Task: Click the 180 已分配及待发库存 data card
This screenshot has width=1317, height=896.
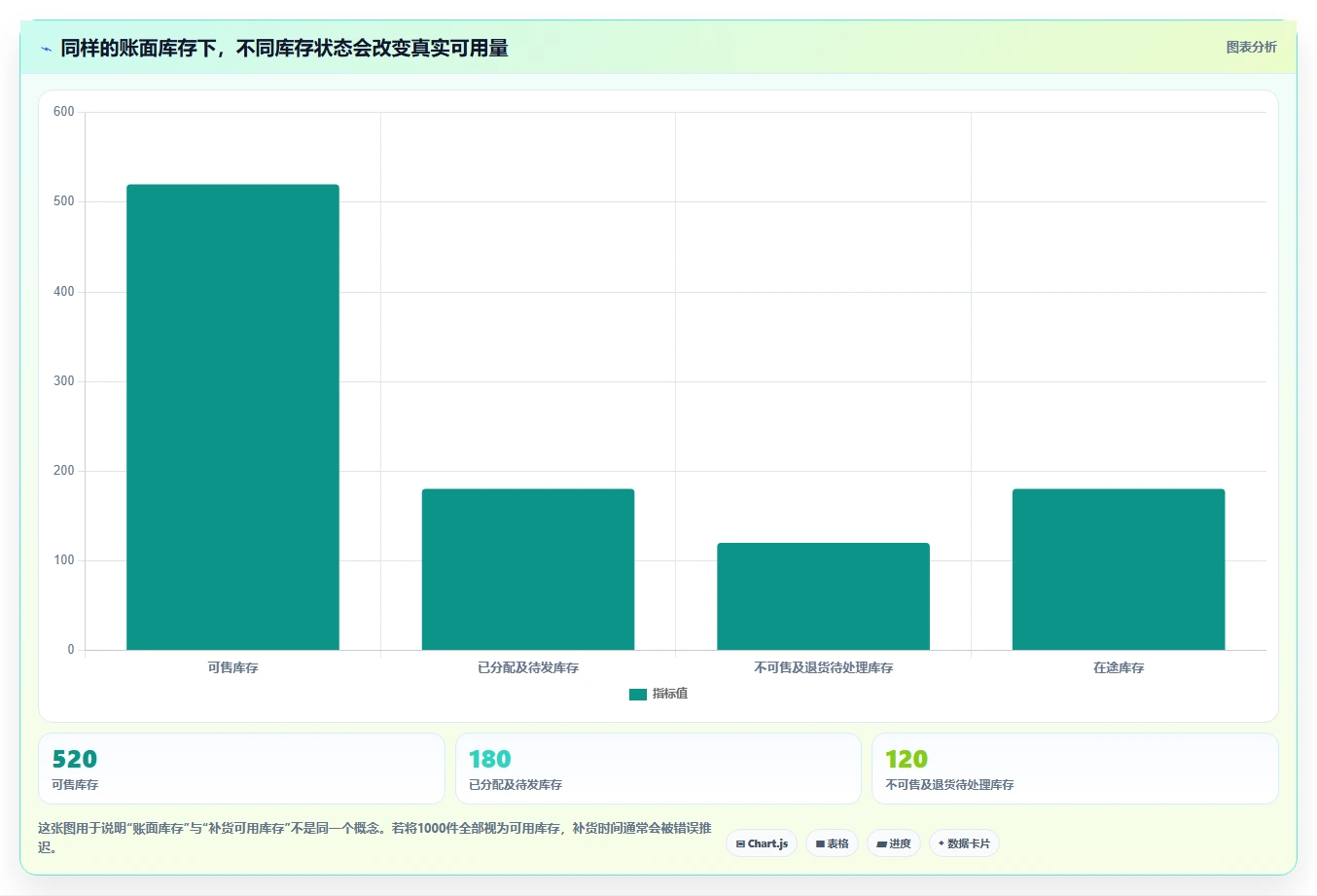Action: (658, 769)
